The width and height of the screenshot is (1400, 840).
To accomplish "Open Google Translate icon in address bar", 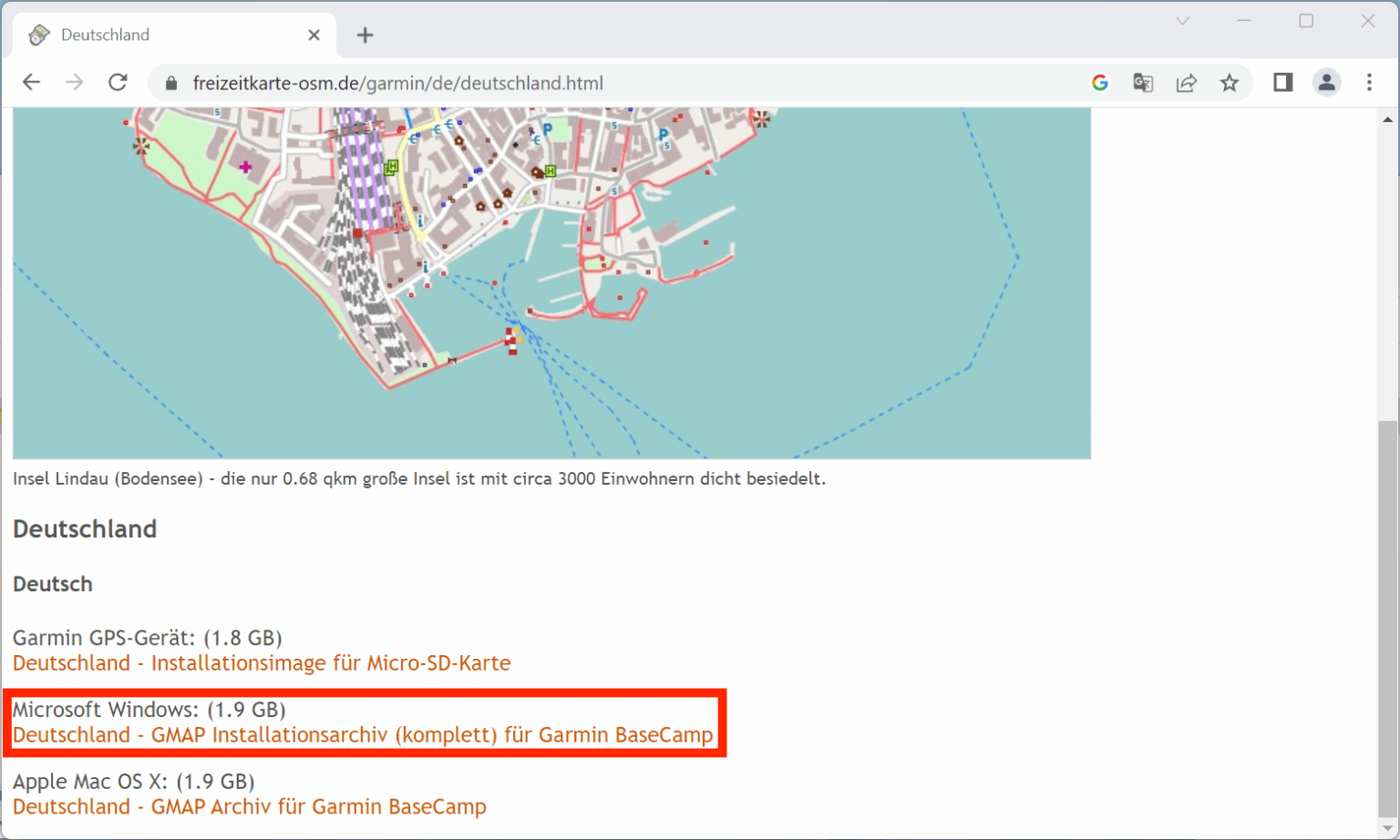I will click(1142, 83).
